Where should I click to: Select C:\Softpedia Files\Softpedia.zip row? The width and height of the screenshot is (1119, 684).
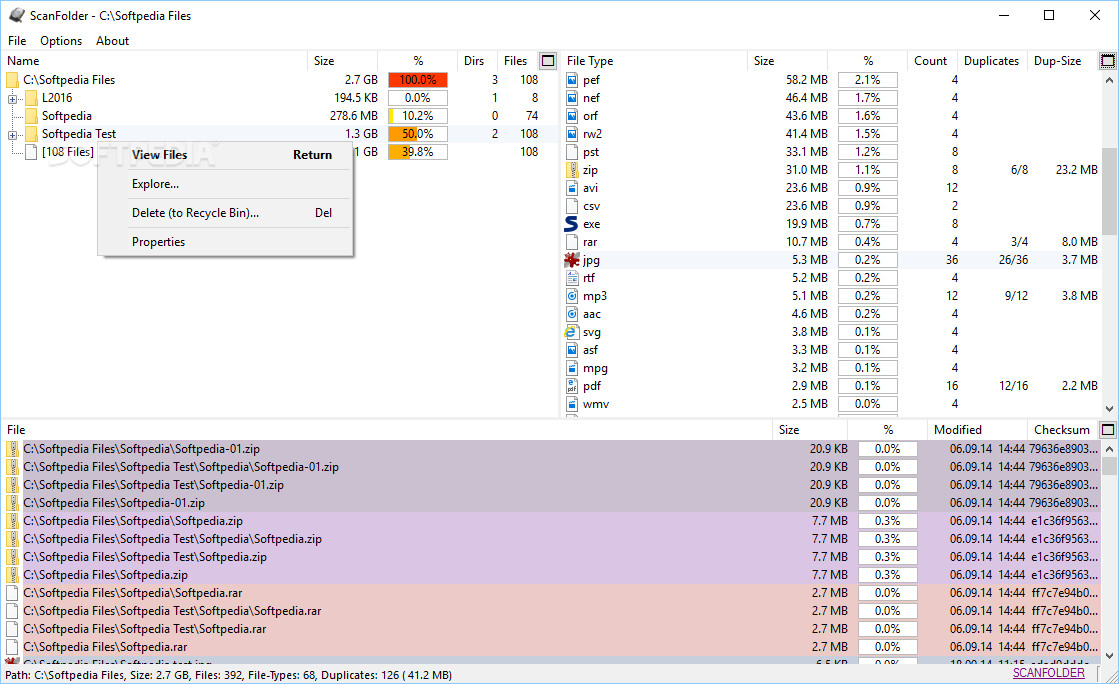(551, 575)
